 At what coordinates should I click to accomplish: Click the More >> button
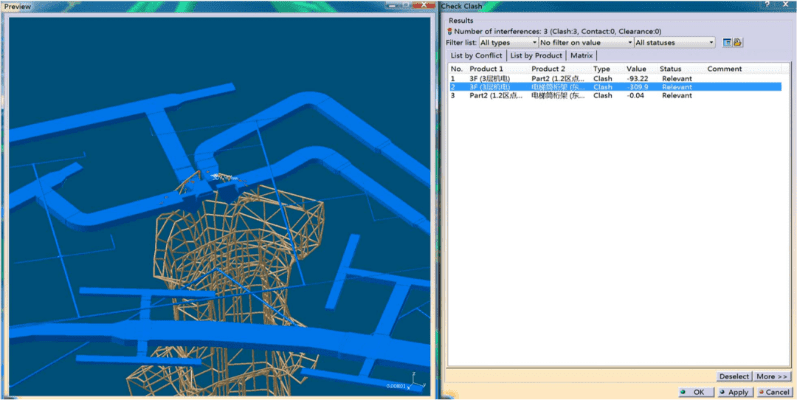pos(773,376)
